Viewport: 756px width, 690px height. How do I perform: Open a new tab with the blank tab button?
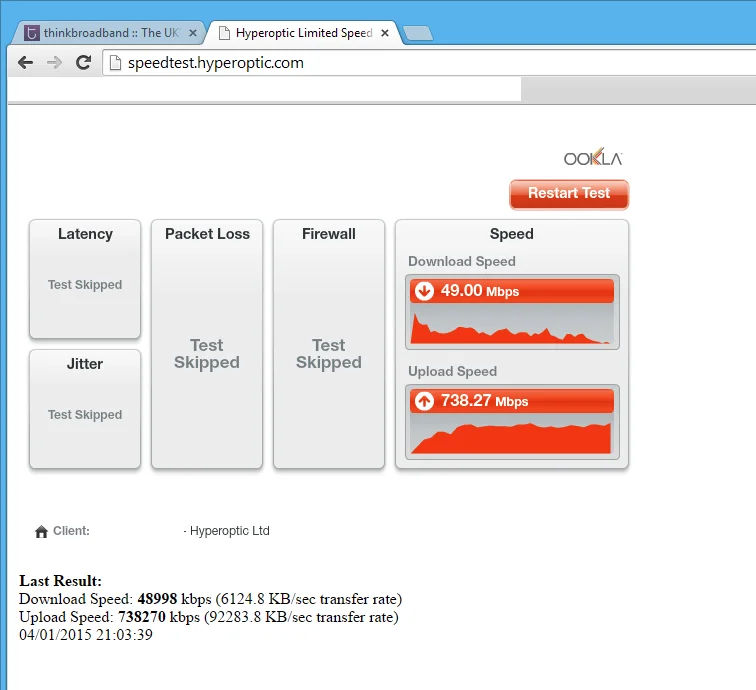418,33
